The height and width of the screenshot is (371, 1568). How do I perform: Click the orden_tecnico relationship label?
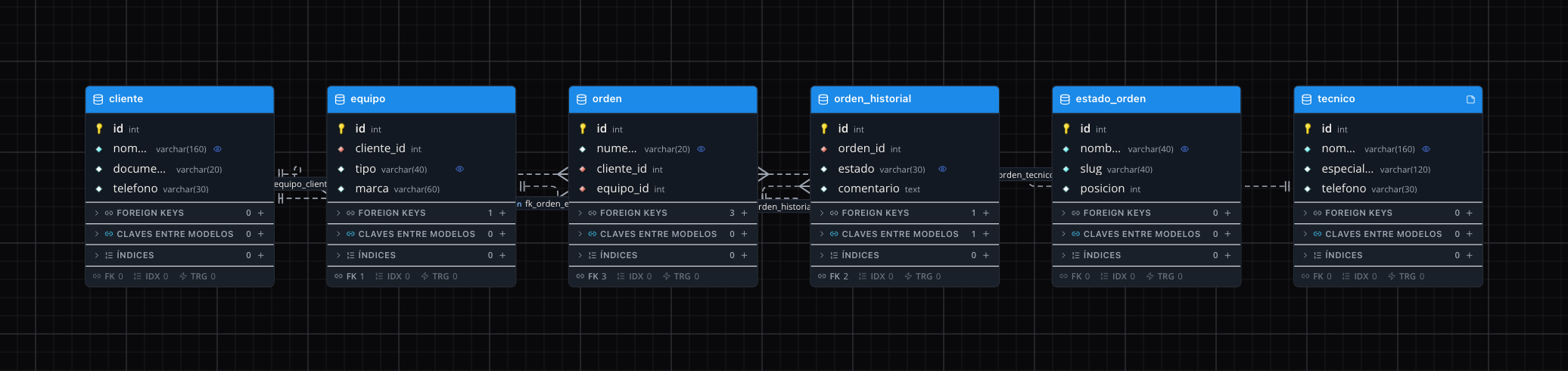[x=1025, y=175]
